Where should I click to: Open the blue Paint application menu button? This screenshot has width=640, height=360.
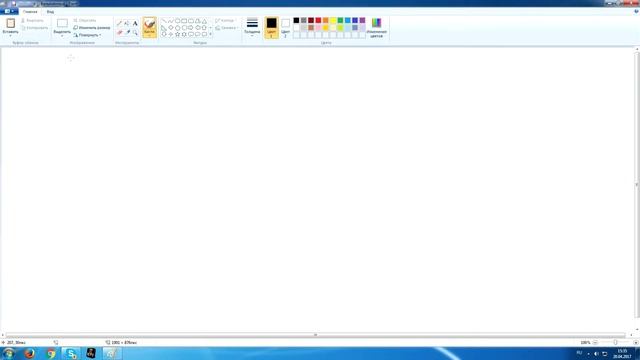(x=9, y=11)
